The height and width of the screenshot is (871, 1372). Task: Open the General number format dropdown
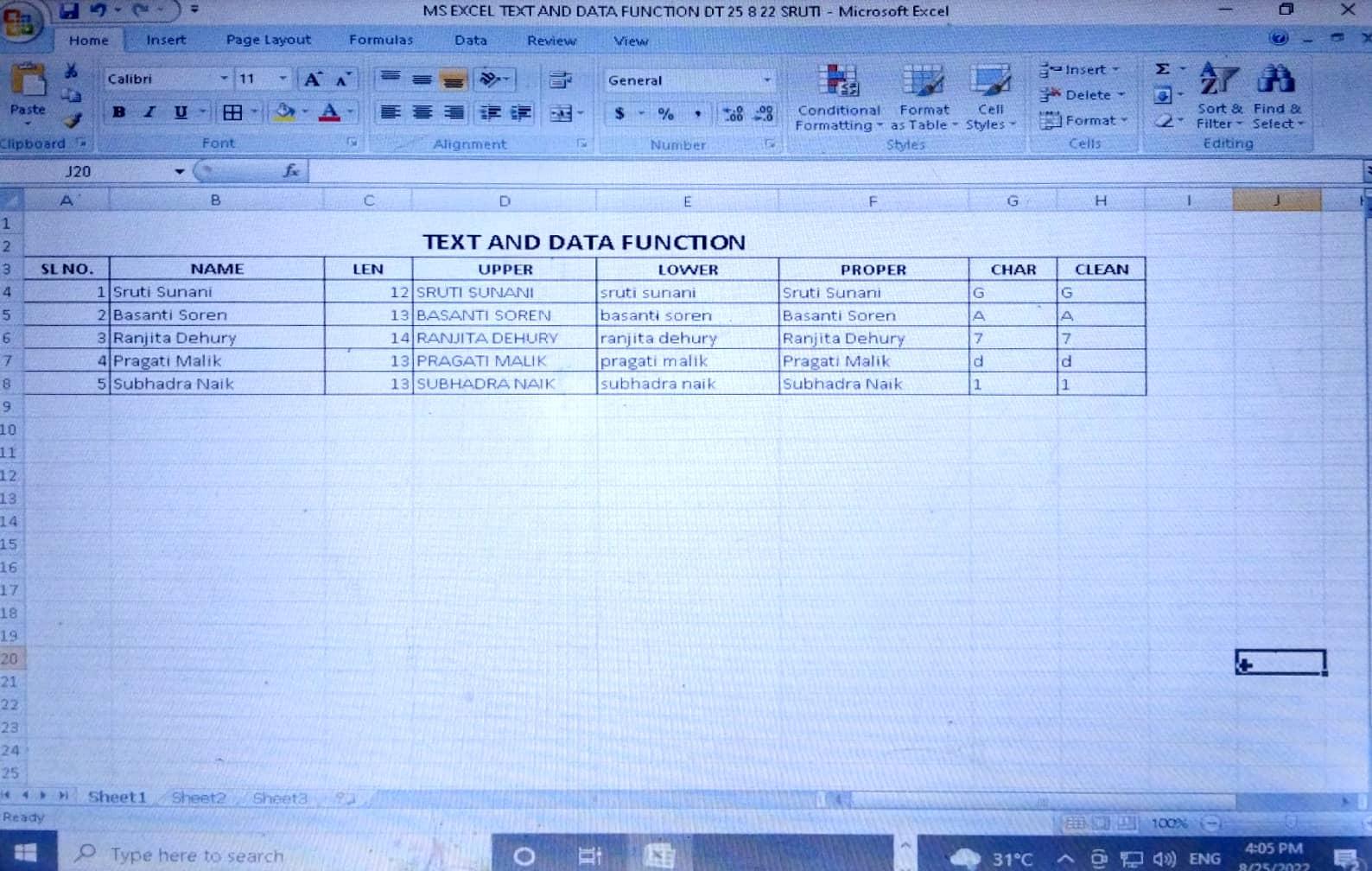[x=766, y=80]
